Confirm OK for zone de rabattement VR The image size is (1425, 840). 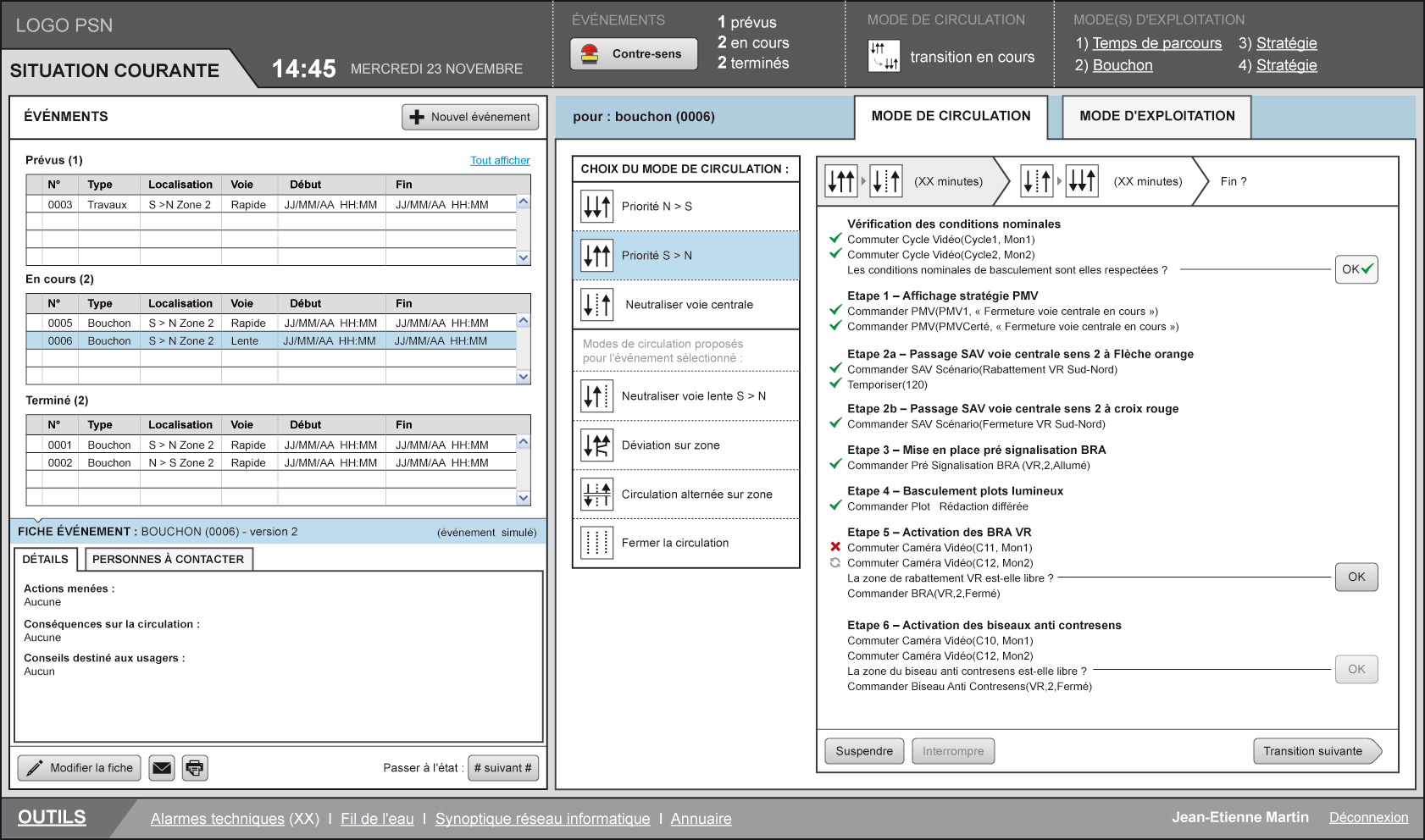[x=1356, y=577]
